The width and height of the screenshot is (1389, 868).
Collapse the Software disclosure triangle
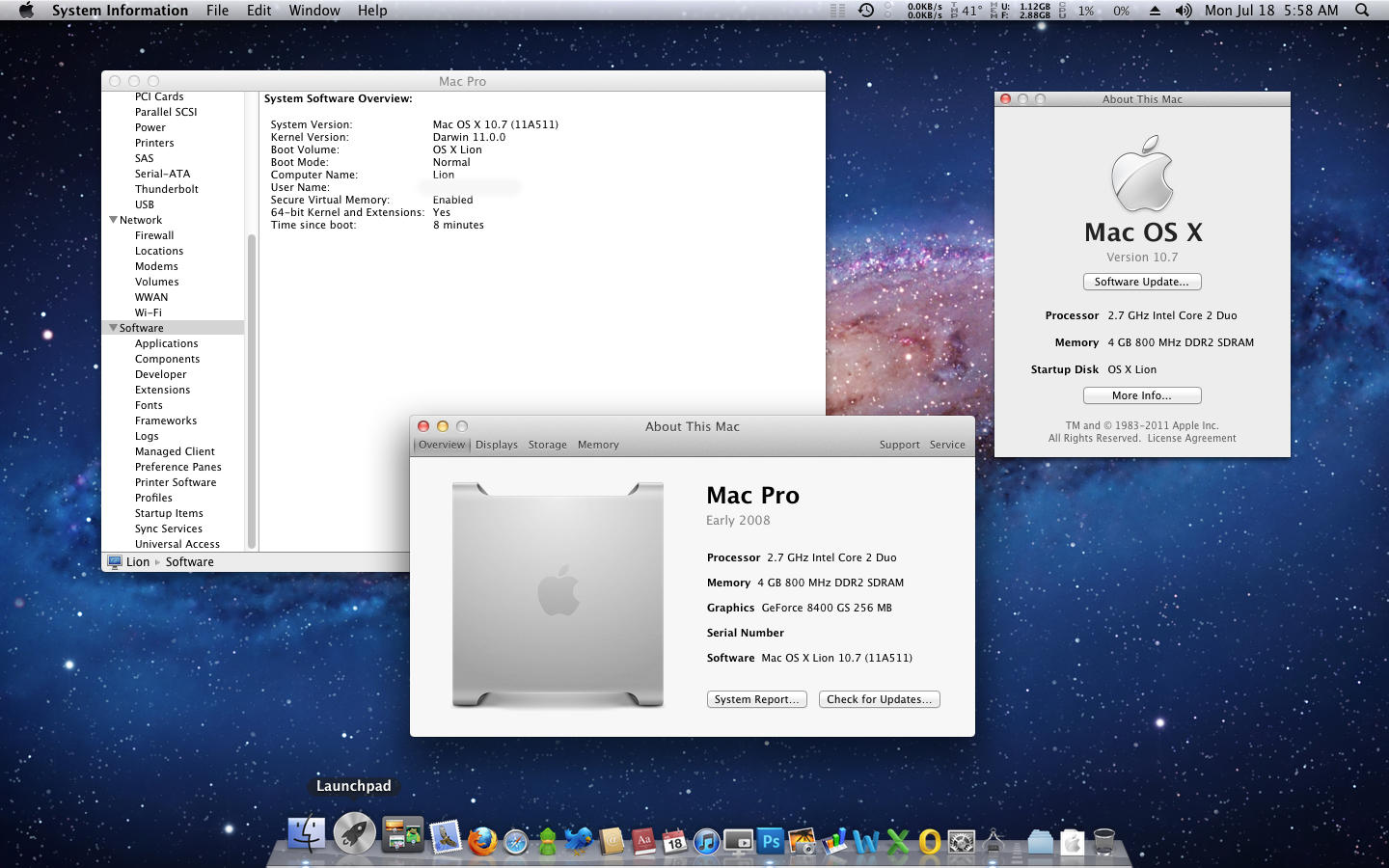[113, 327]
